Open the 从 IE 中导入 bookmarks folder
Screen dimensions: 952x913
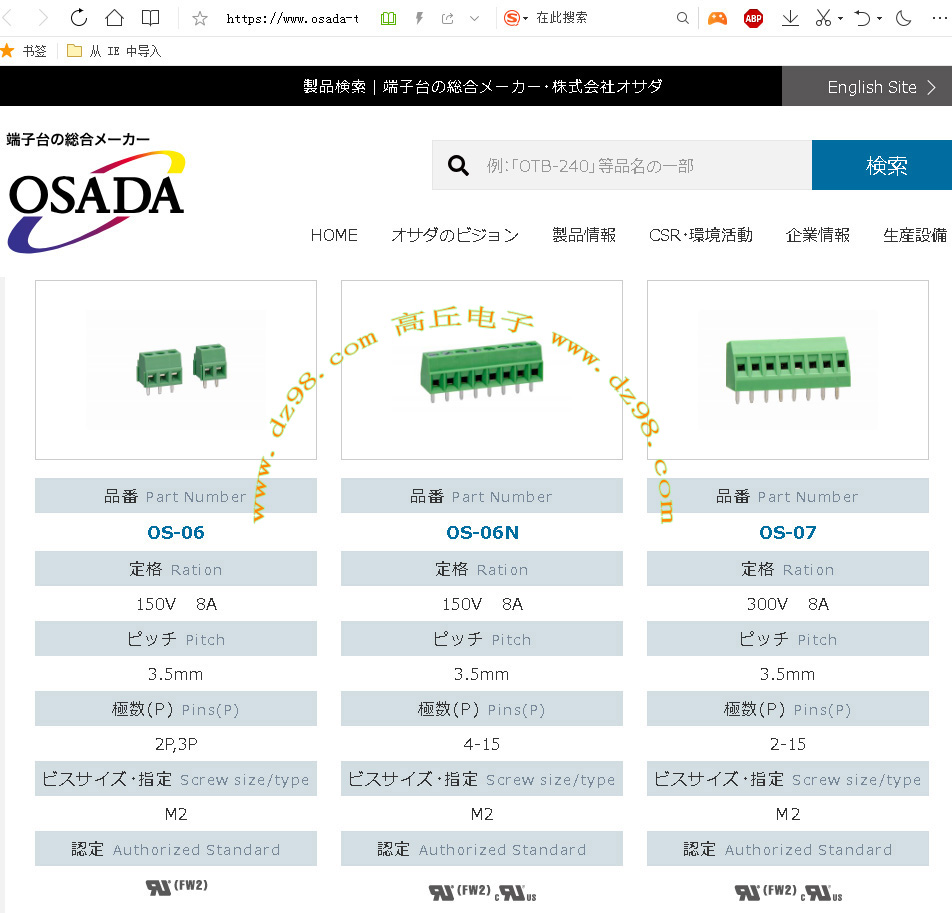pyautogui.click(x=114, y=51)
